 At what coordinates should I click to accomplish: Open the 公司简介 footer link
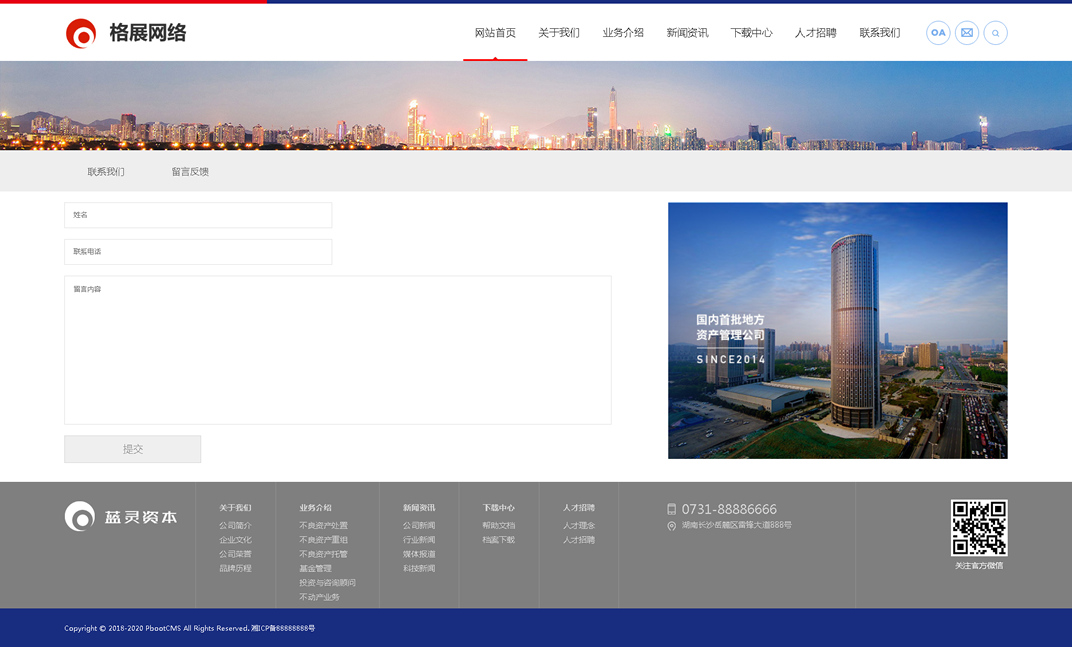(235, 526)
